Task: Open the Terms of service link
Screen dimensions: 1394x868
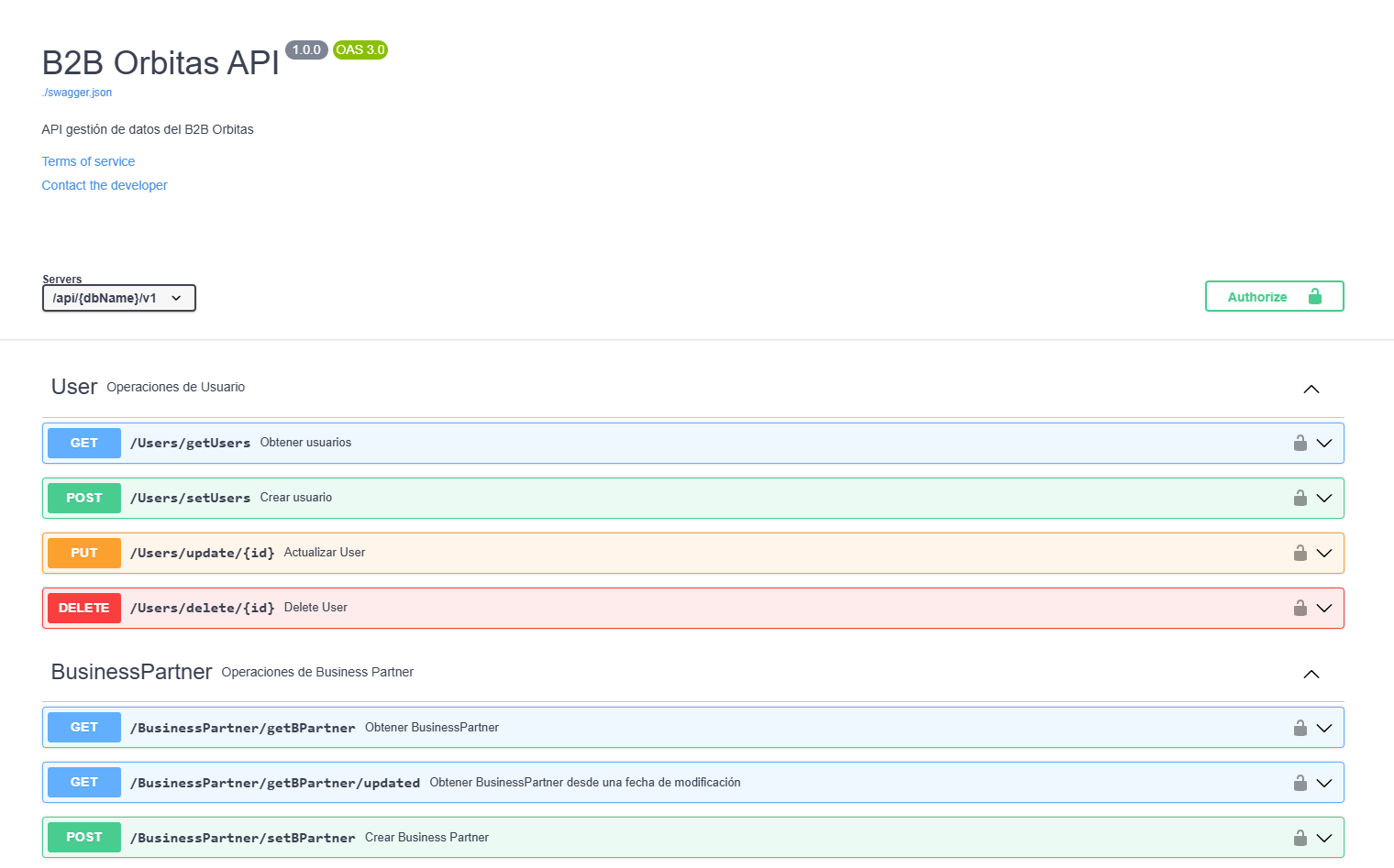Action: [x=88, y=161]
